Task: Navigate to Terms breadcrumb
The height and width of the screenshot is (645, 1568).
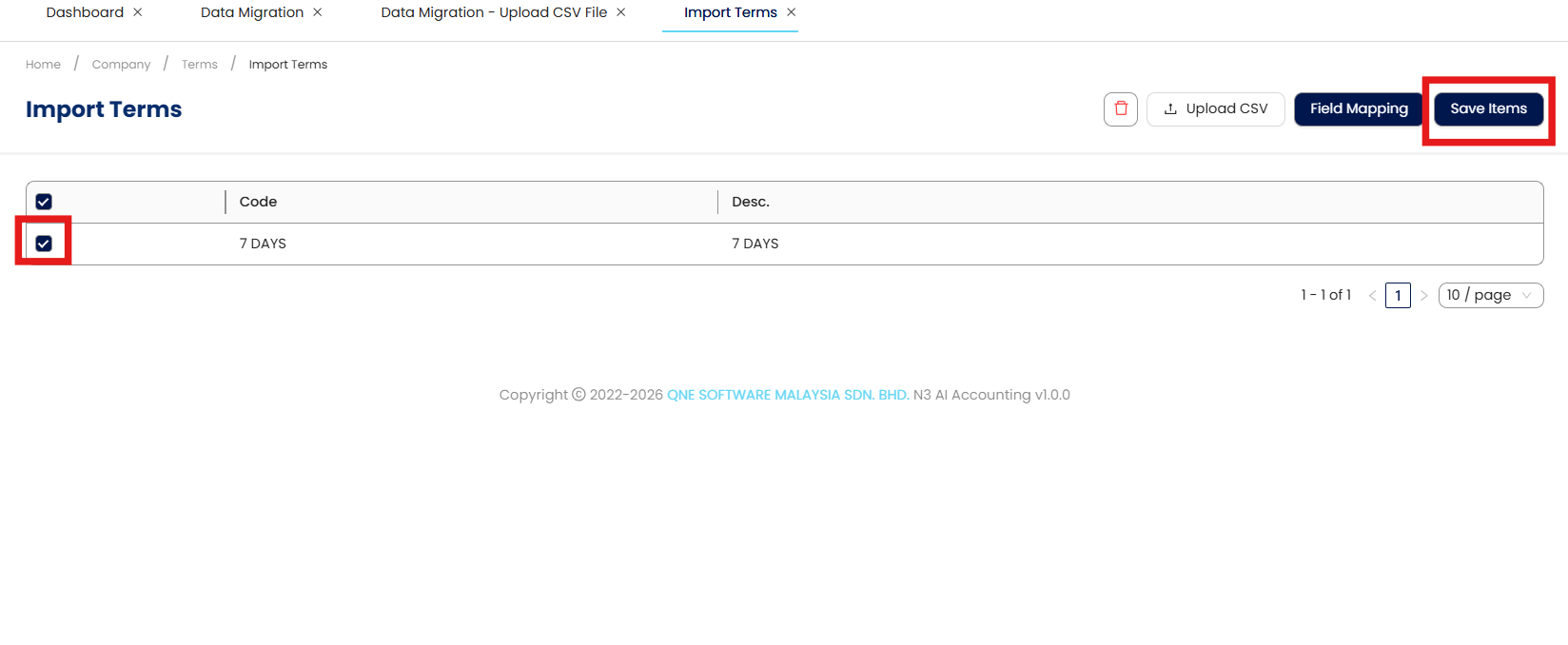Action: [200, 65]
